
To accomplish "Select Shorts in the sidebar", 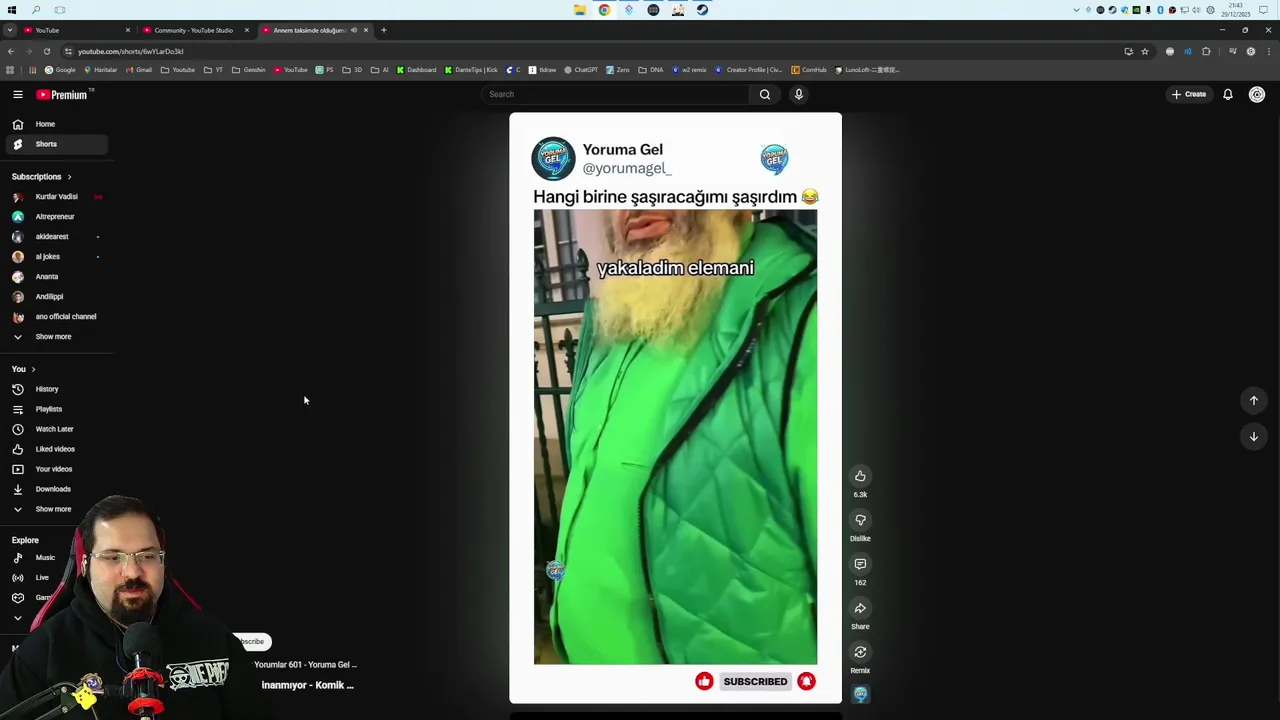I will [x=55, y=144].
